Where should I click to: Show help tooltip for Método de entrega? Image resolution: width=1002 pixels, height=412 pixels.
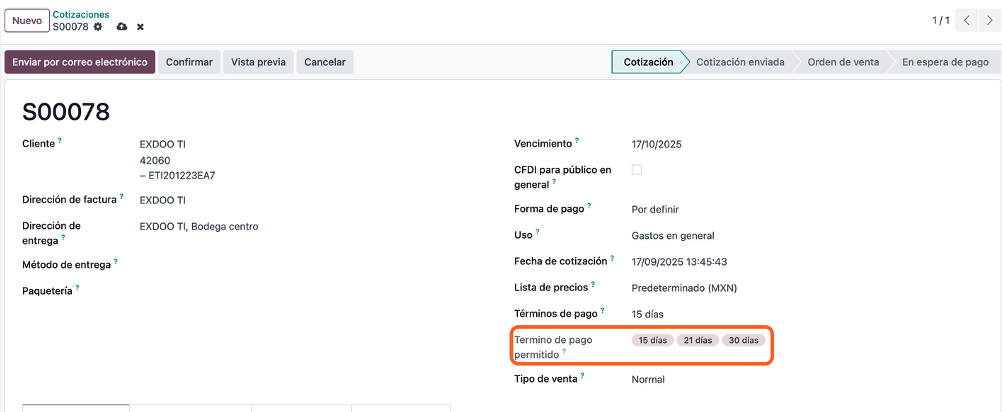tap(116, 261)
